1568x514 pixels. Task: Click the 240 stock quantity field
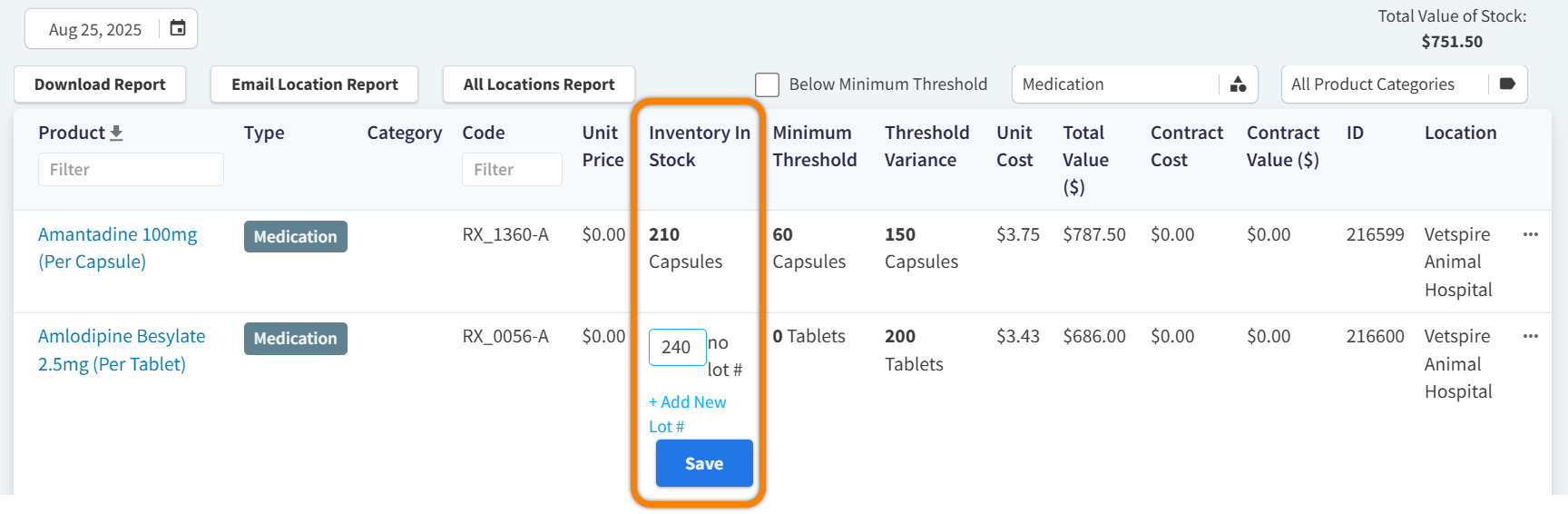(677, 347)
